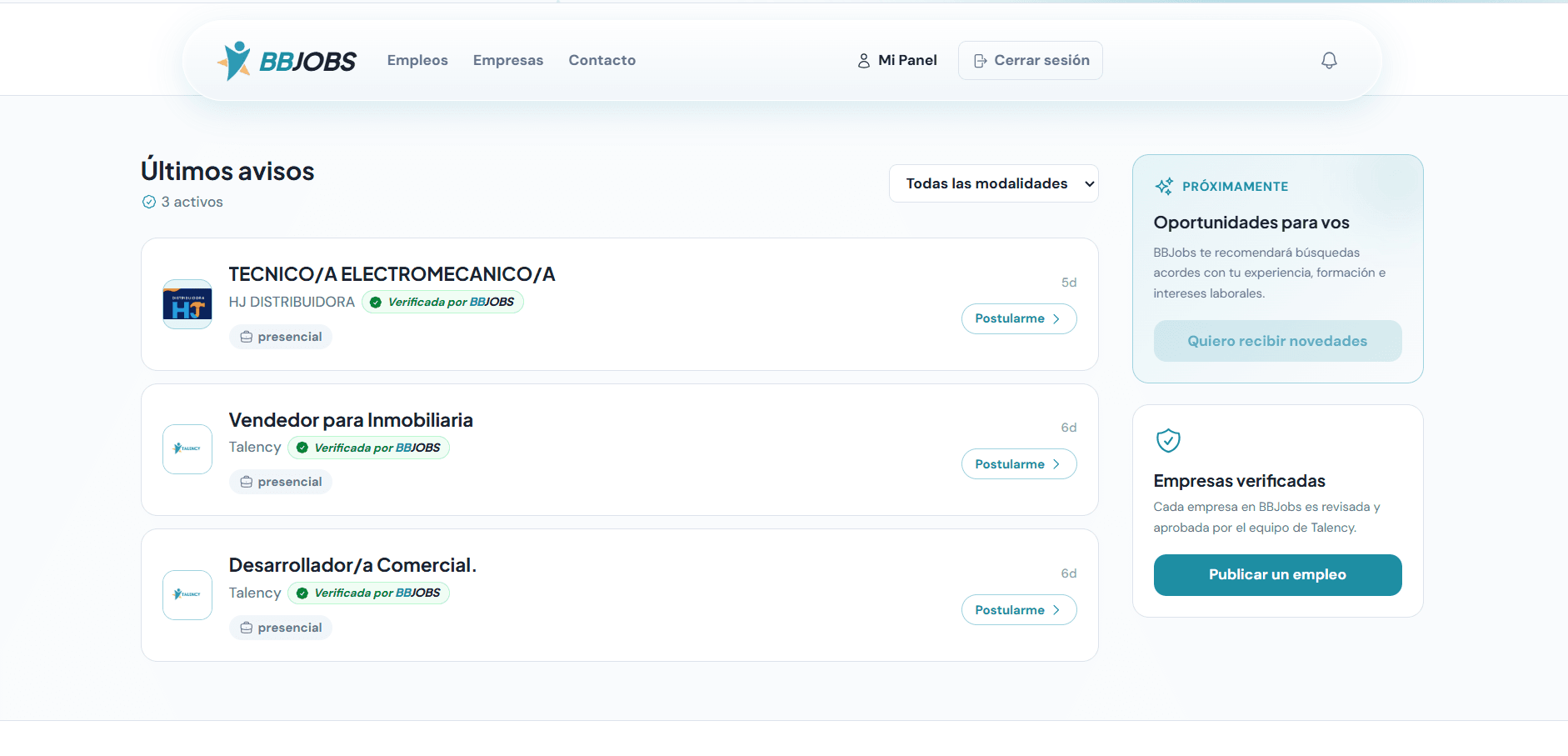Click Talency logo on Desarrollador/a Comercial card
This screenshot has height=756, width=1568.
pos(187,595)
